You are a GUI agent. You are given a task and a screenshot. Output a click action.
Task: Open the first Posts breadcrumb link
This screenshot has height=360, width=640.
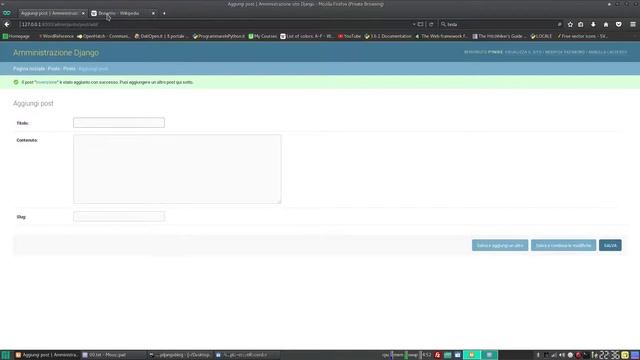(54, 69)
